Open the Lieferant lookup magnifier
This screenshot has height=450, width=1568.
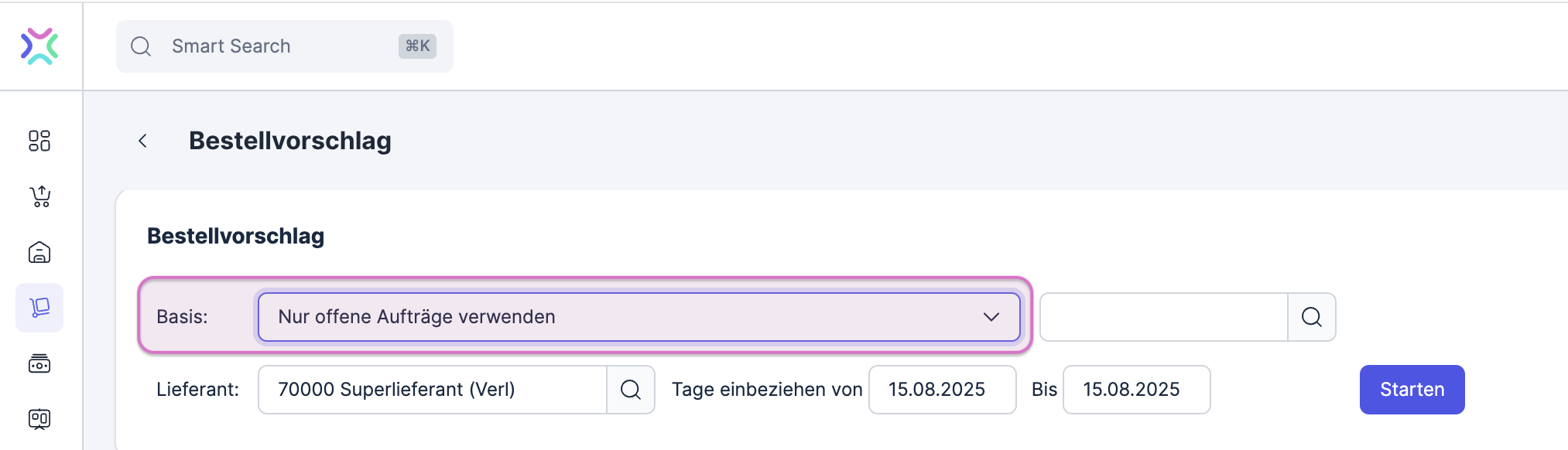(631, 390)
